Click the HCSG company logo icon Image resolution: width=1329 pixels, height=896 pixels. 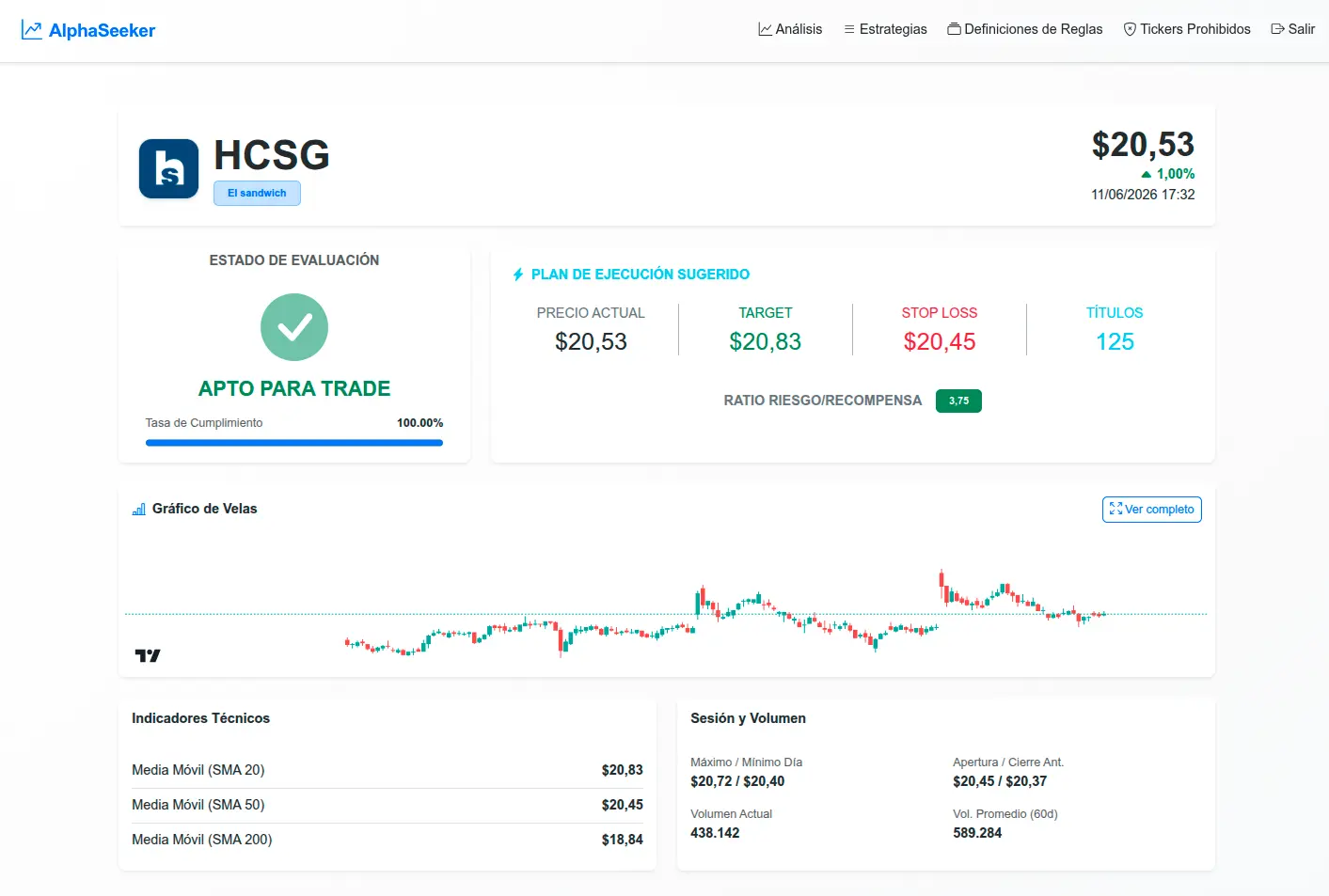169,169
